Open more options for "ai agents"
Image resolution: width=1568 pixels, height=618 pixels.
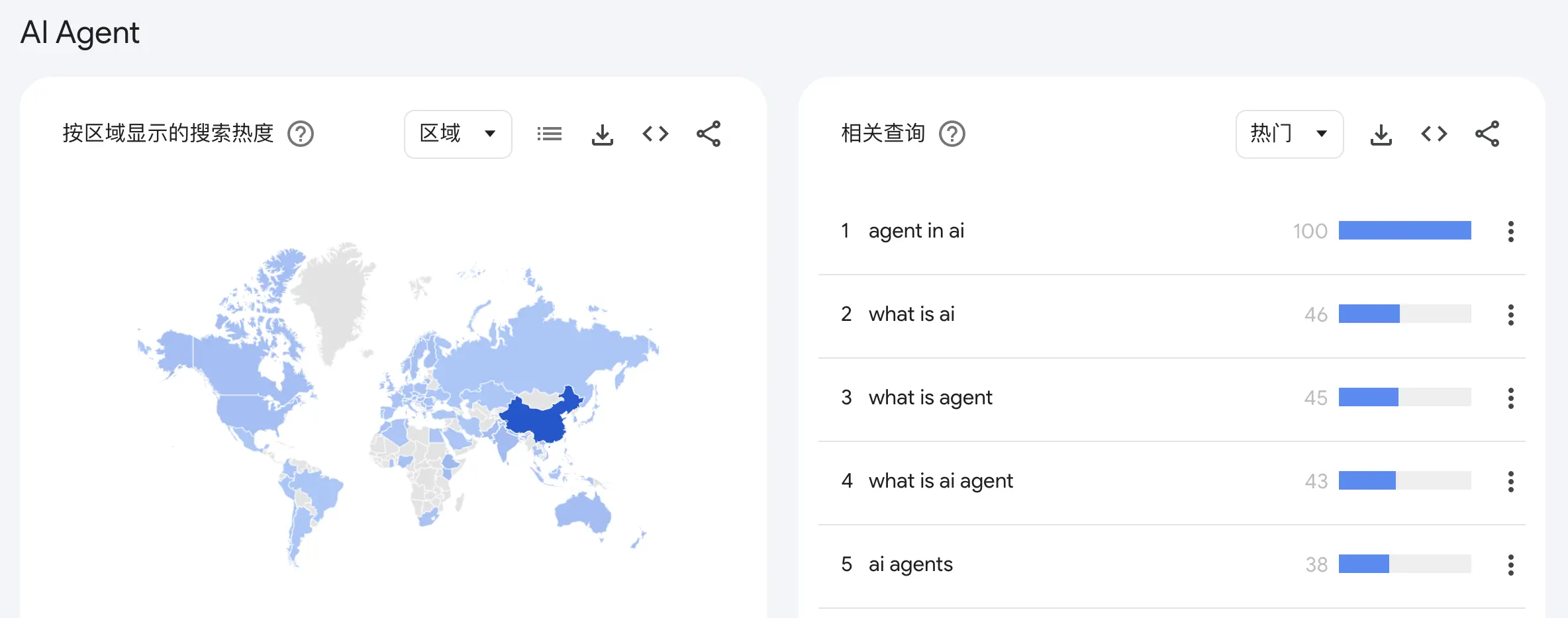(1510, 565)
